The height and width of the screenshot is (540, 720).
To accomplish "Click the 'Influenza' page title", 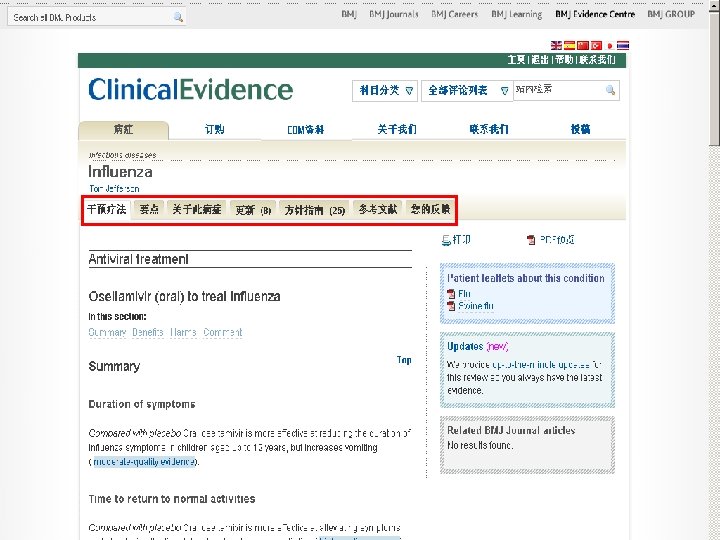I will 120,172.
